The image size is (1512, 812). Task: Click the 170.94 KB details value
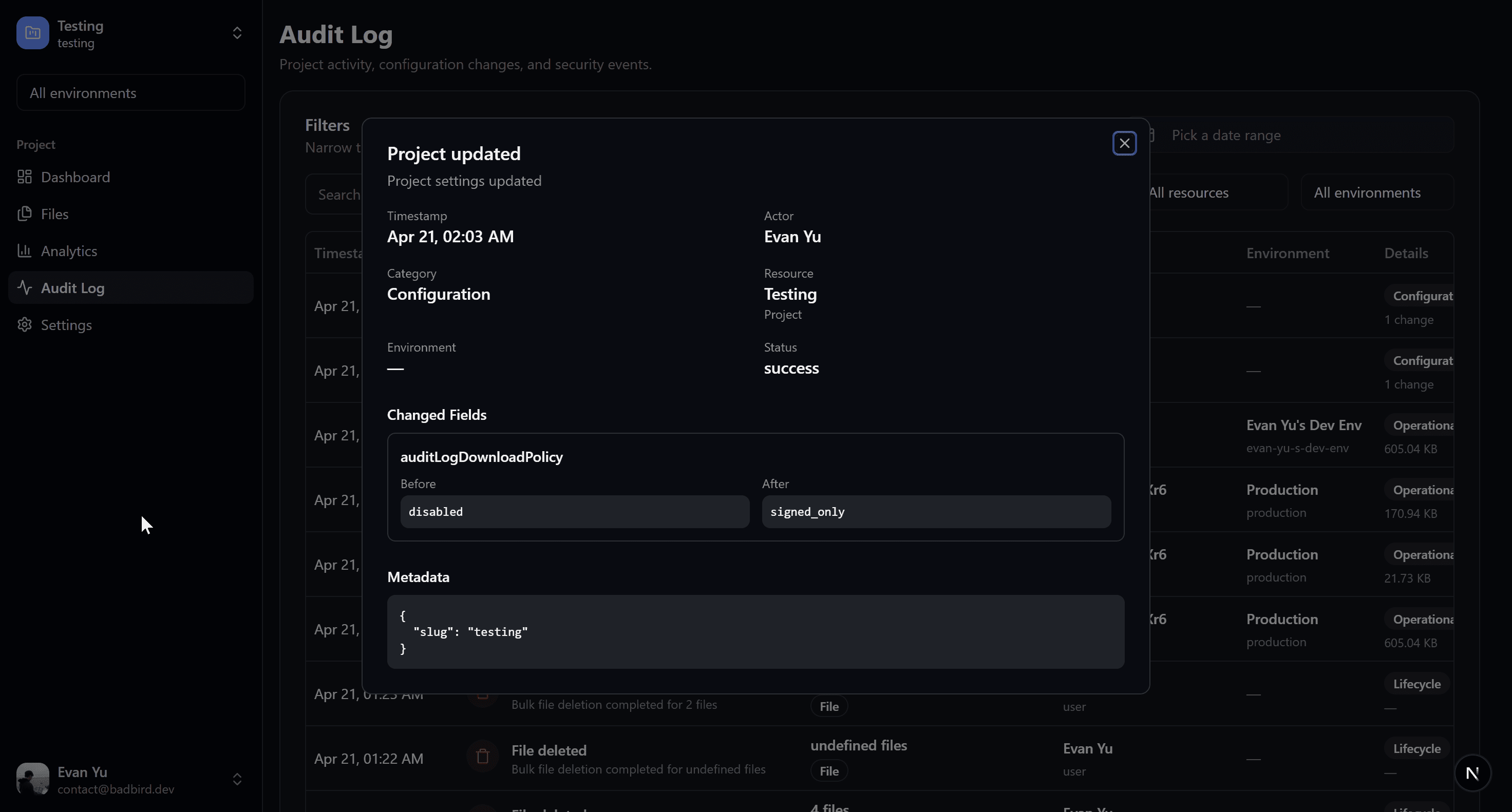point(1410,513)
